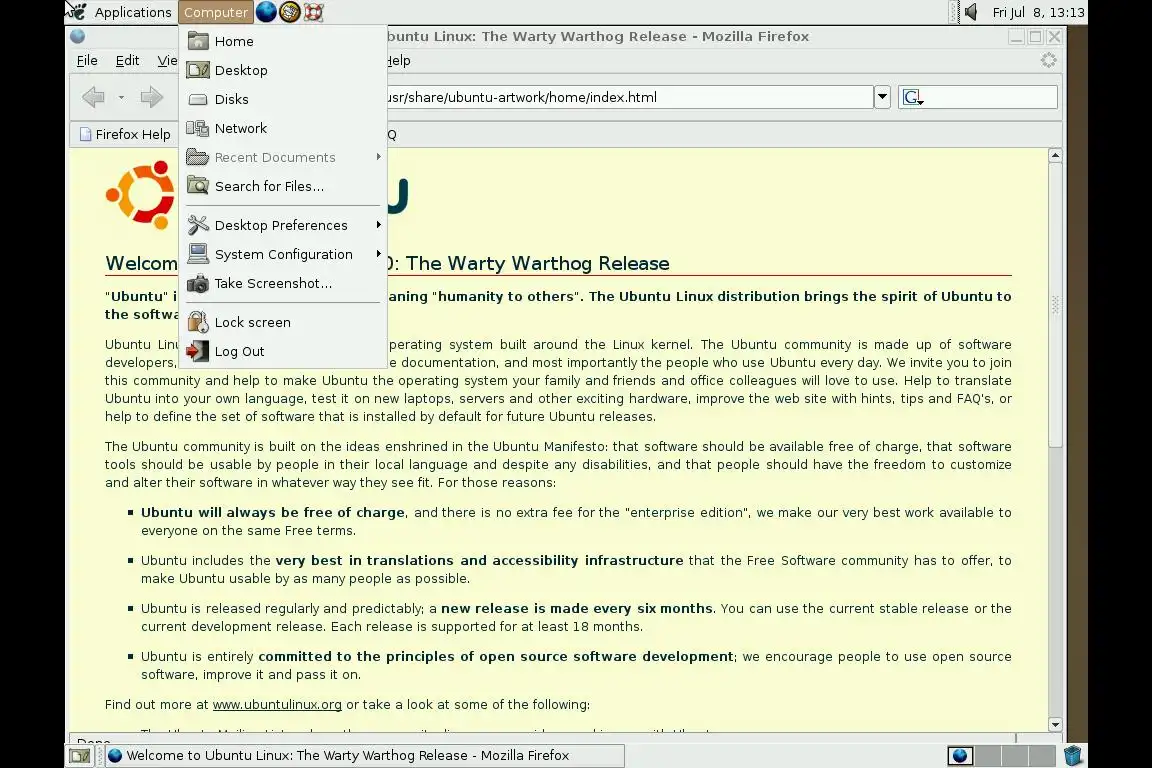The height and width of the screenshot is (768, 1152).
Task: Open Home folder from Computer menu
Action: [283, 41]
